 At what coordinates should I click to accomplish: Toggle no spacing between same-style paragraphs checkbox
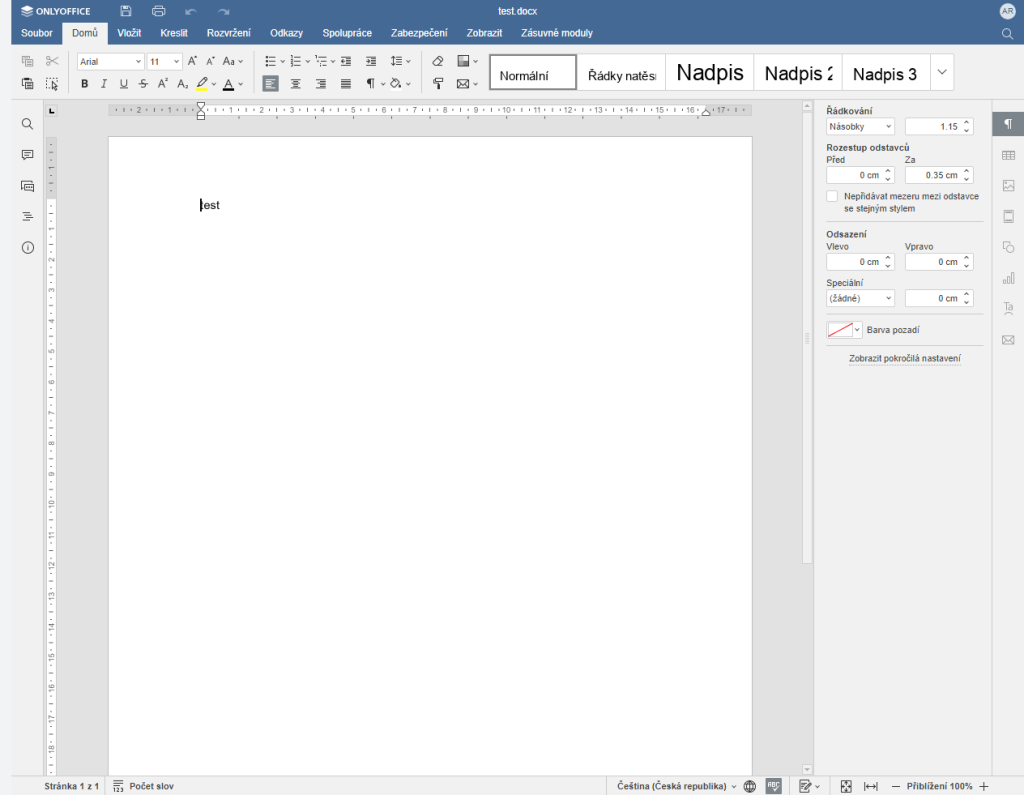[x=832, y=197]
